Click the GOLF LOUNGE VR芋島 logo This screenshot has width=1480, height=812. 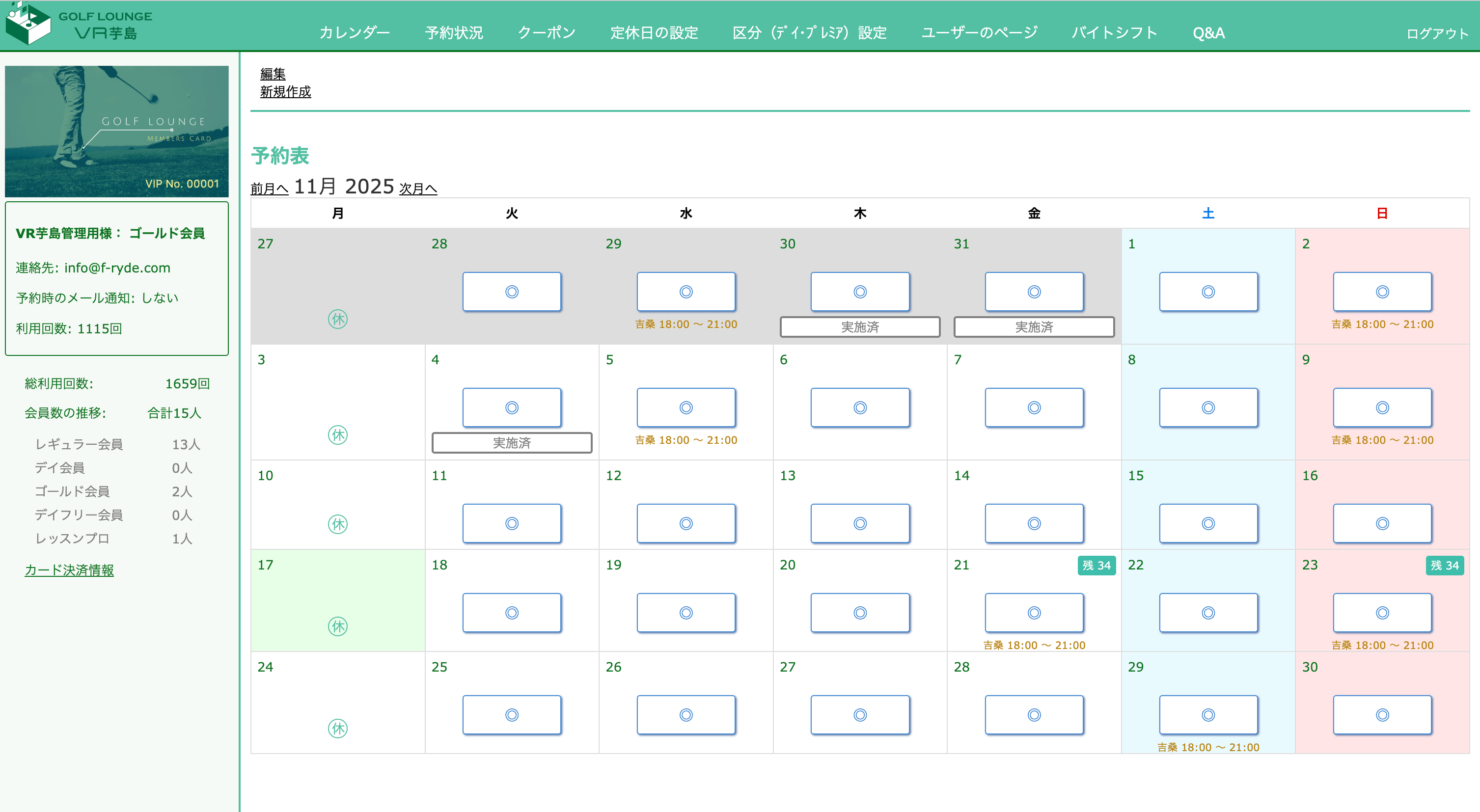click(81, 24)
